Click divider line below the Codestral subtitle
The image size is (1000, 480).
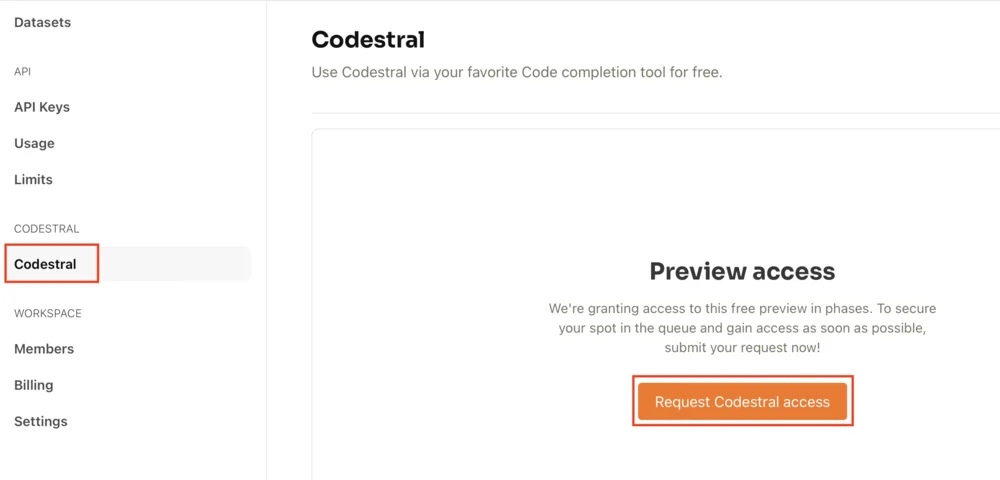[x=650, y=113]
